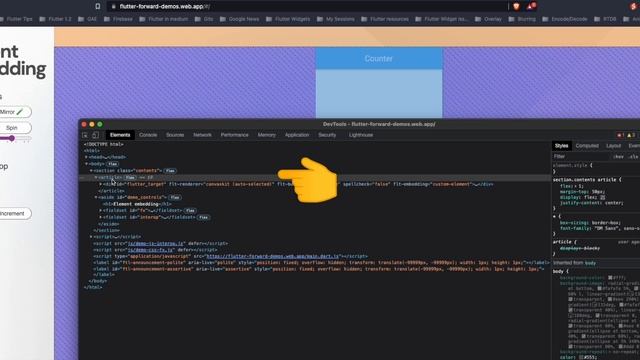Switch to the Performance tab
The height and width of the screenshot is (360, 640).
pos(234,135)
